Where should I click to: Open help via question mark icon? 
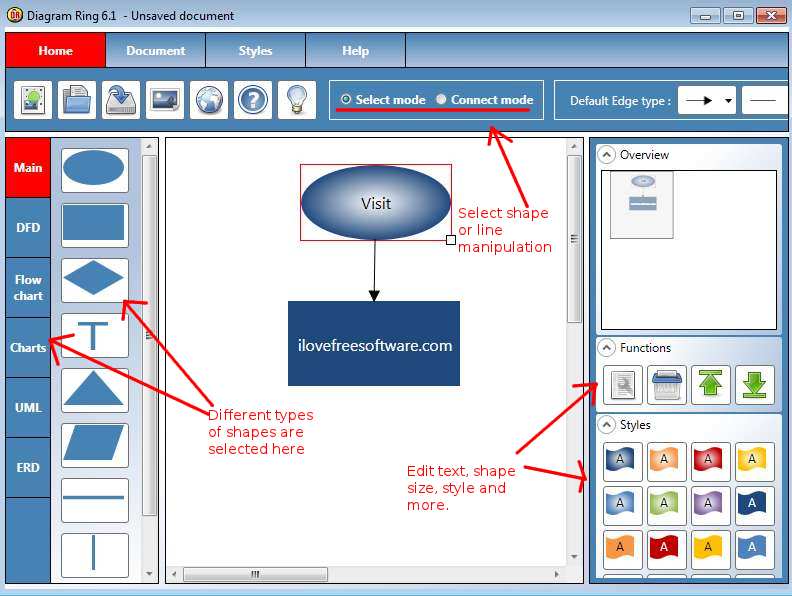pyautogui.click(x=253, y=100)
